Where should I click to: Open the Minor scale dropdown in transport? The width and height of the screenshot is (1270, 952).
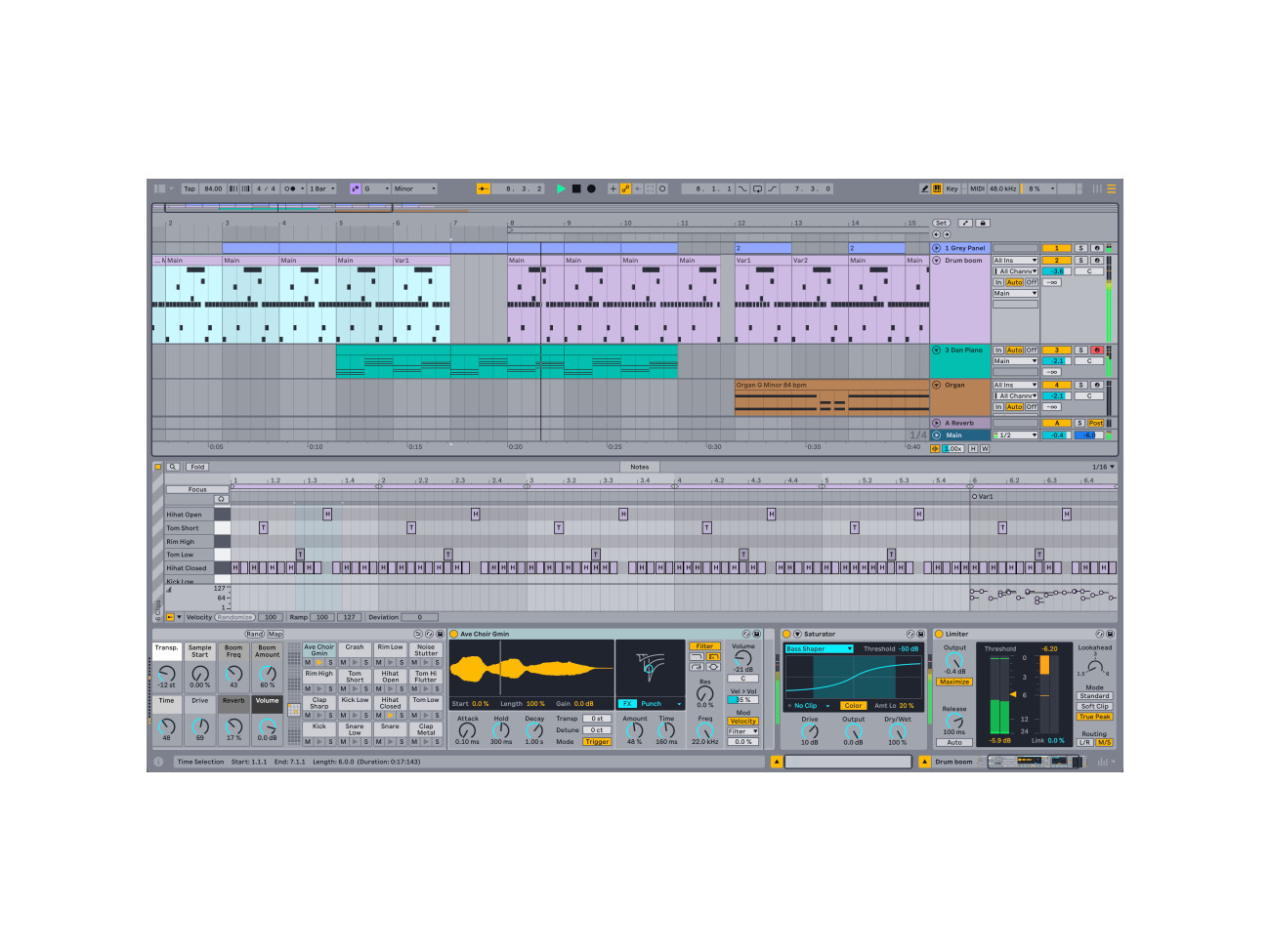point(415,188)
